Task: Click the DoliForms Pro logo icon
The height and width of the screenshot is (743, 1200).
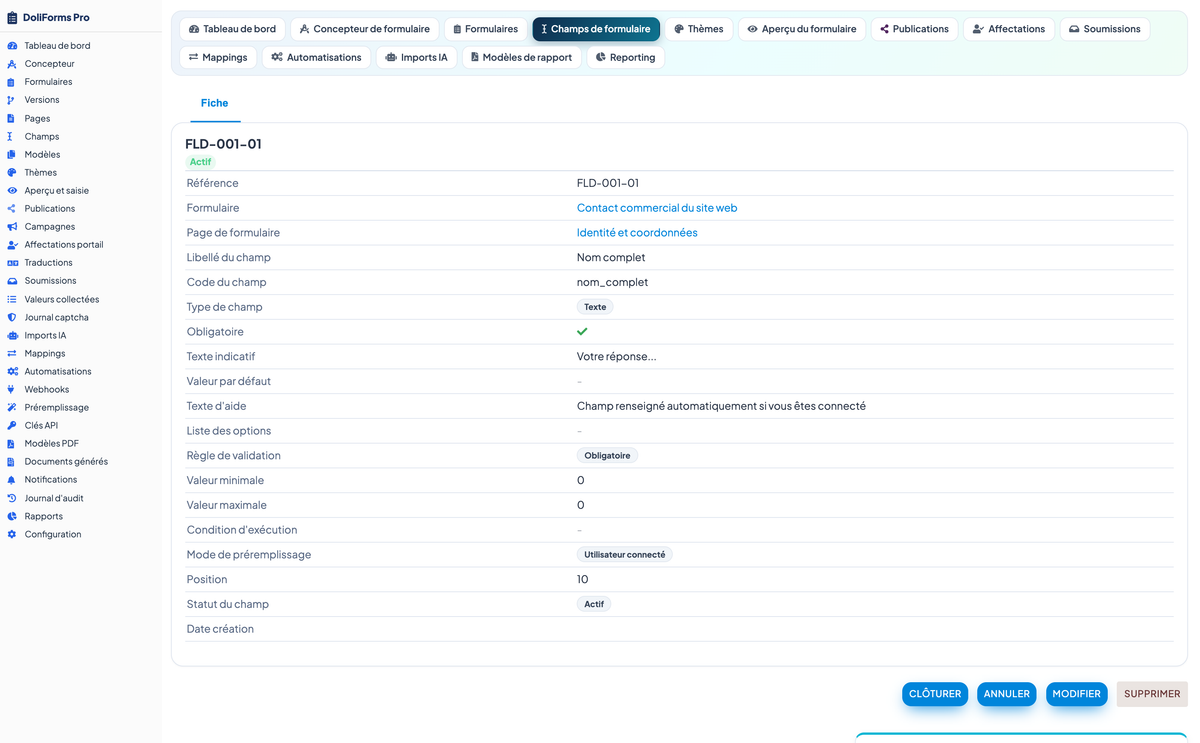Action: click(12, 17)
